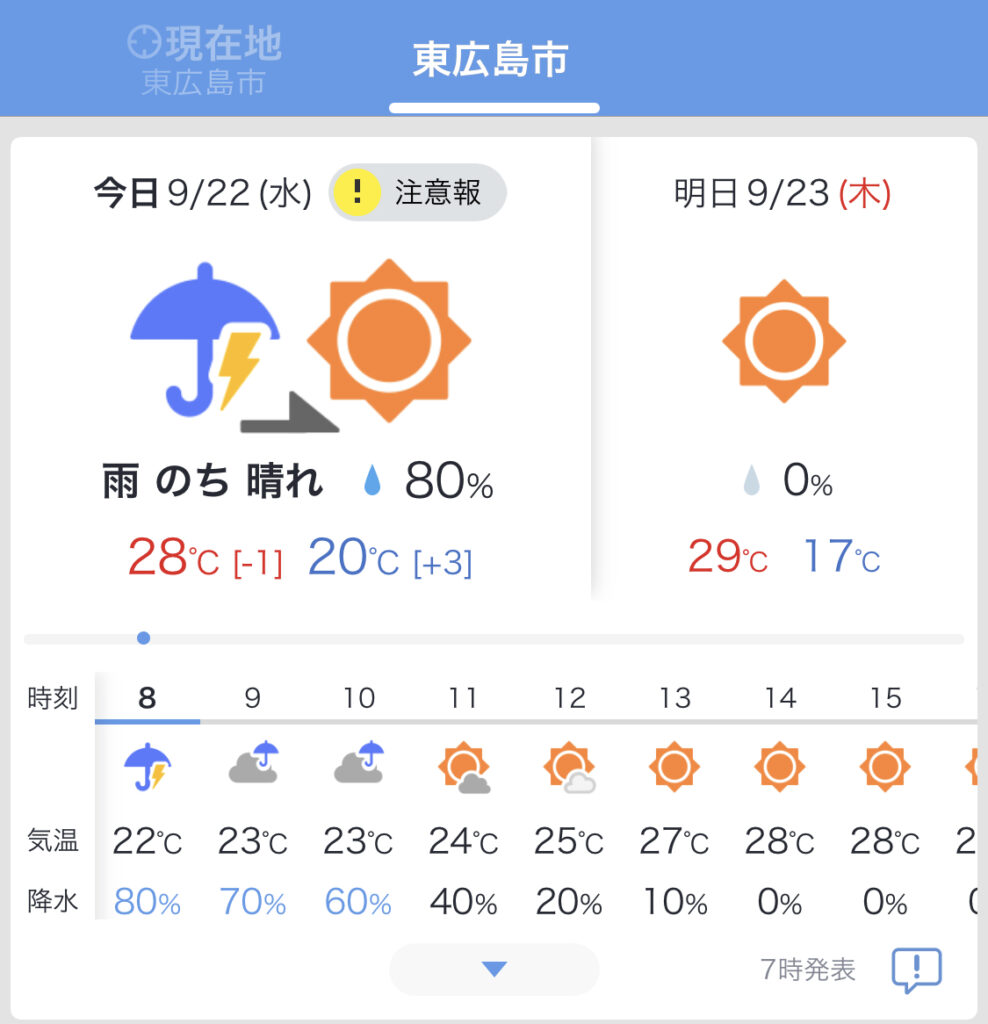
Task: Tap the 9 o'clock cloudy rain icon
Action: click(252, 763)
